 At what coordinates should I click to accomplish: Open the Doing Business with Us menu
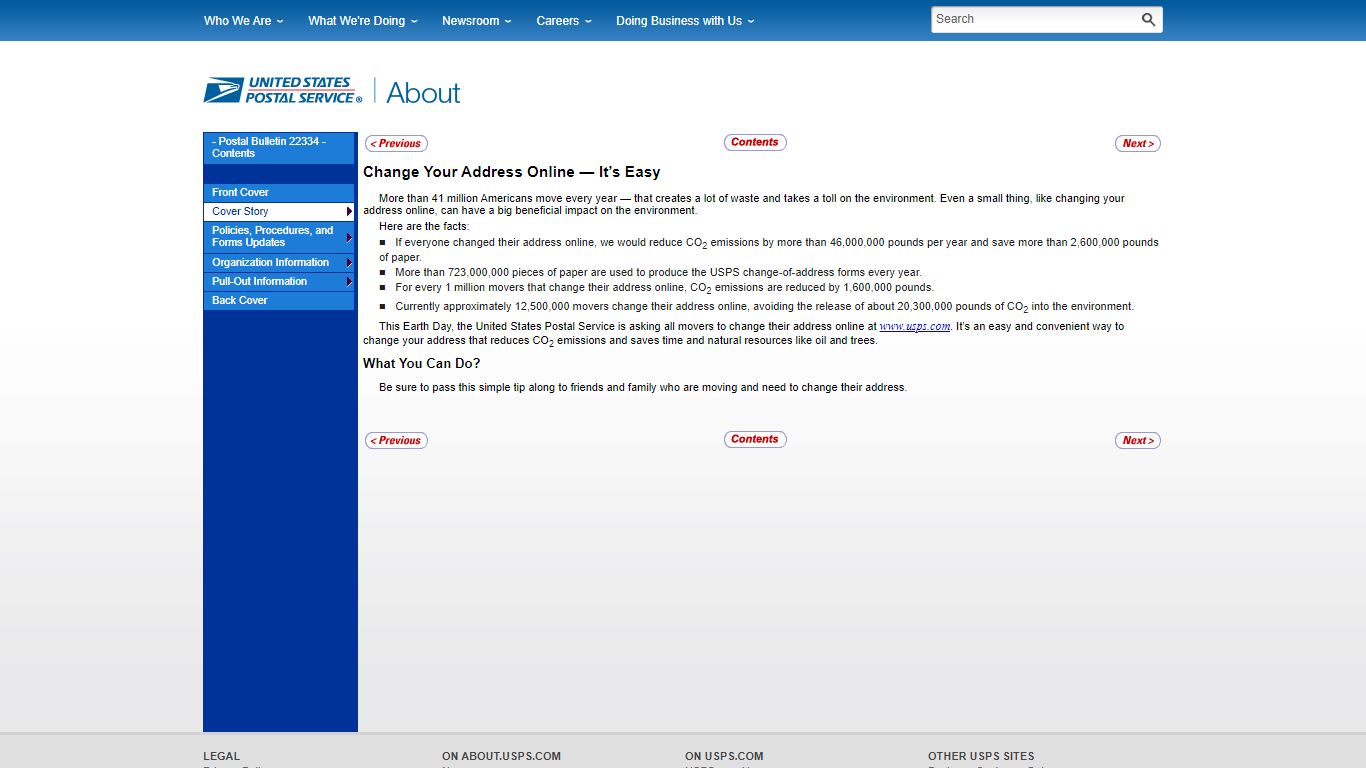pyautogui.click(x=685, y=20)
